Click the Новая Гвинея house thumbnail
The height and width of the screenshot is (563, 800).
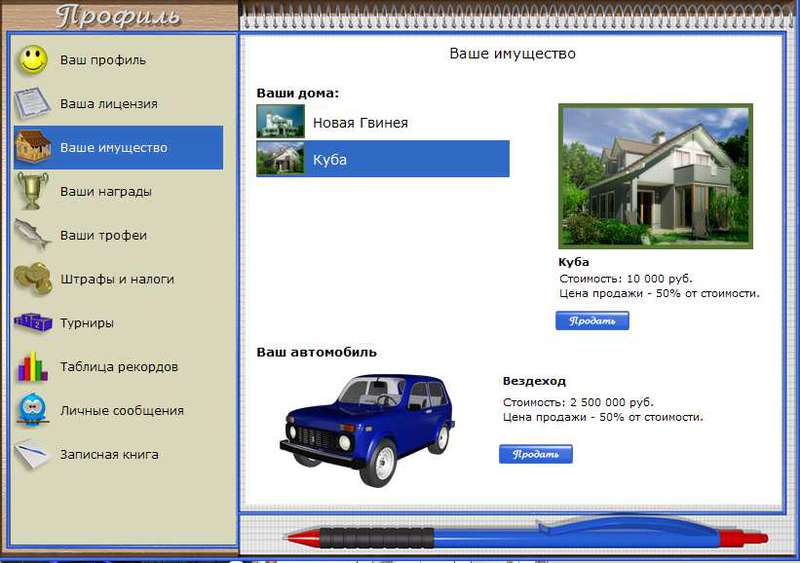click(x=280, y=121)
